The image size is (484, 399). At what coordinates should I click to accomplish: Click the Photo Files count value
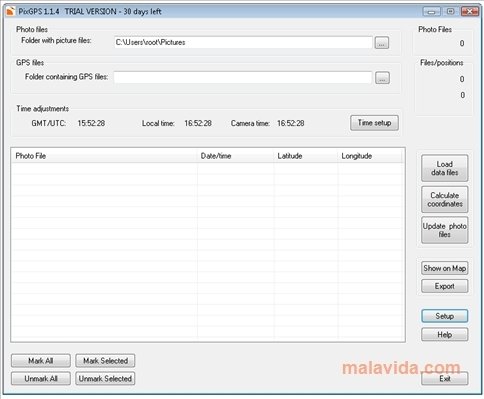tap(462, 43)
